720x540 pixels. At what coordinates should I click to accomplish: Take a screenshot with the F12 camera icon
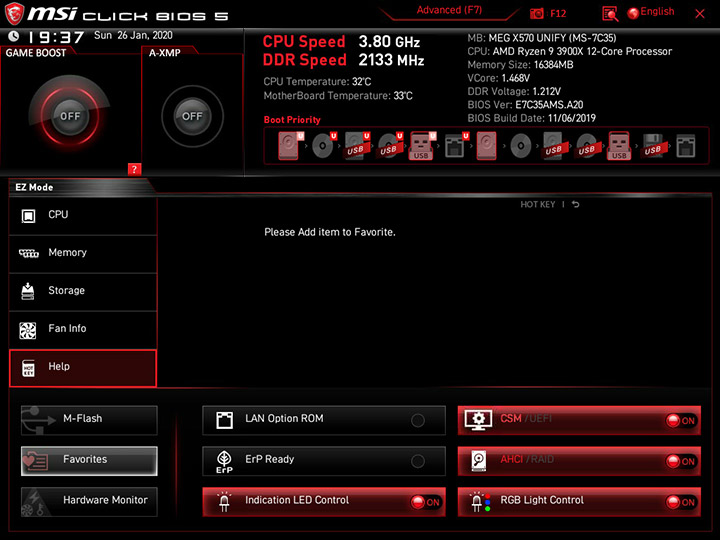[x=537, y=14]
